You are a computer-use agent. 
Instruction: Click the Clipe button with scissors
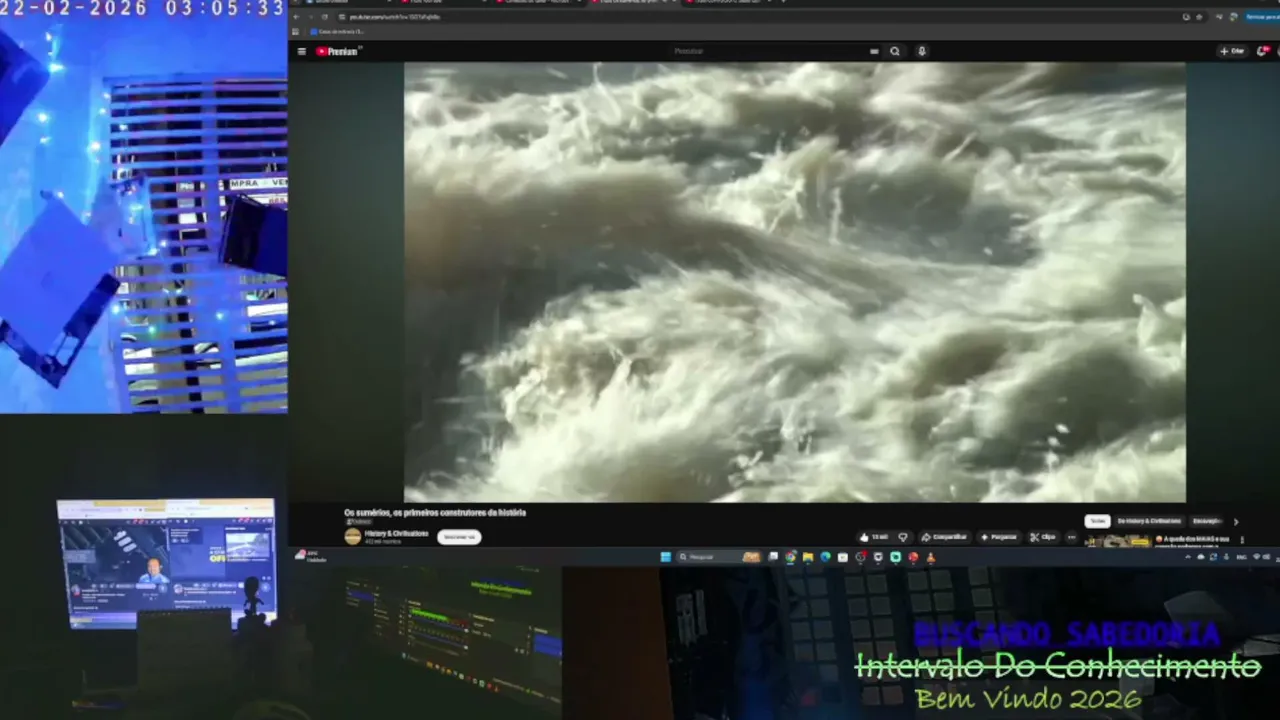(x=1043, y=537)
